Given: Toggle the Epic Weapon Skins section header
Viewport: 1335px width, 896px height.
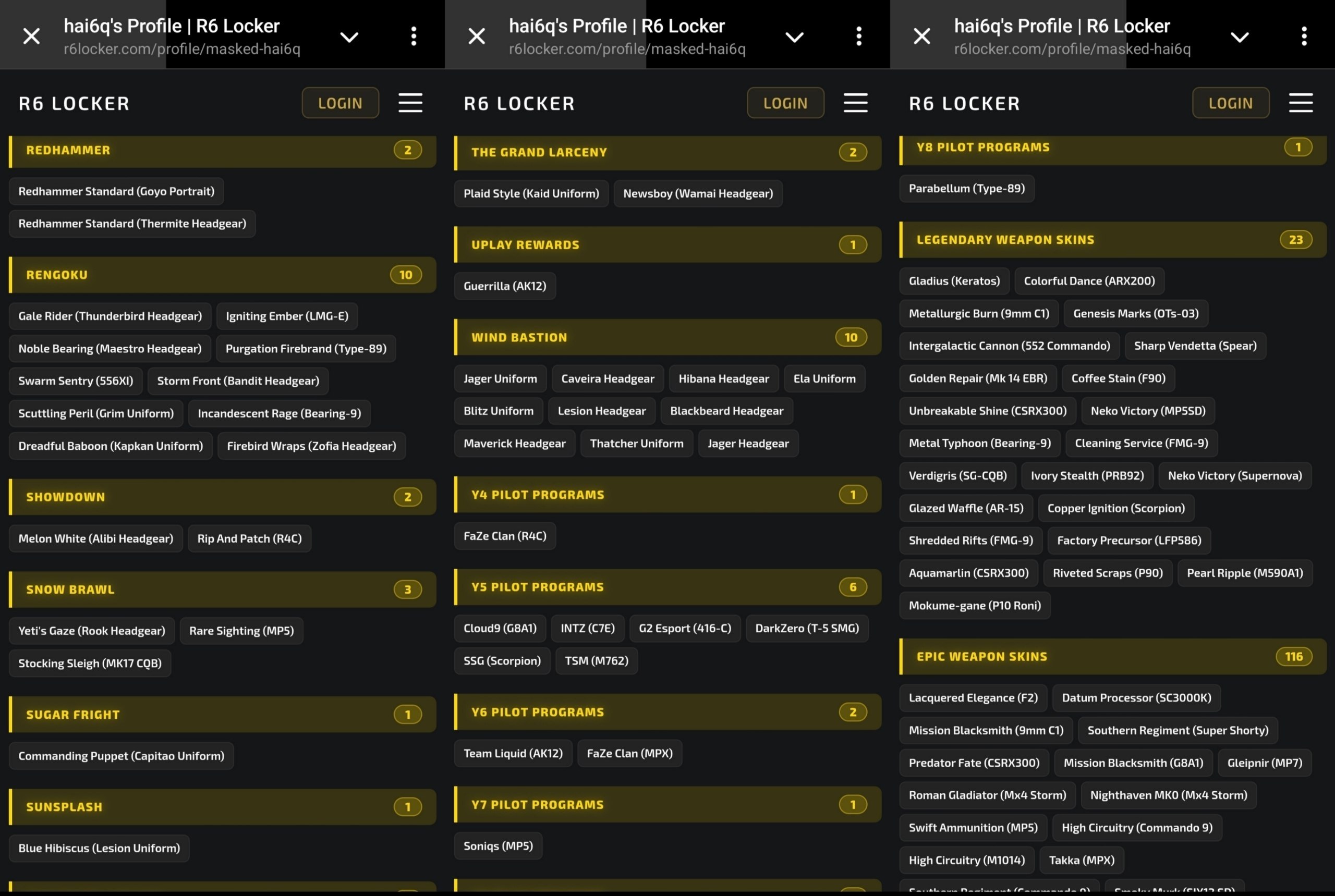Looking at the screenshot, I should [x=1113, y=657].
